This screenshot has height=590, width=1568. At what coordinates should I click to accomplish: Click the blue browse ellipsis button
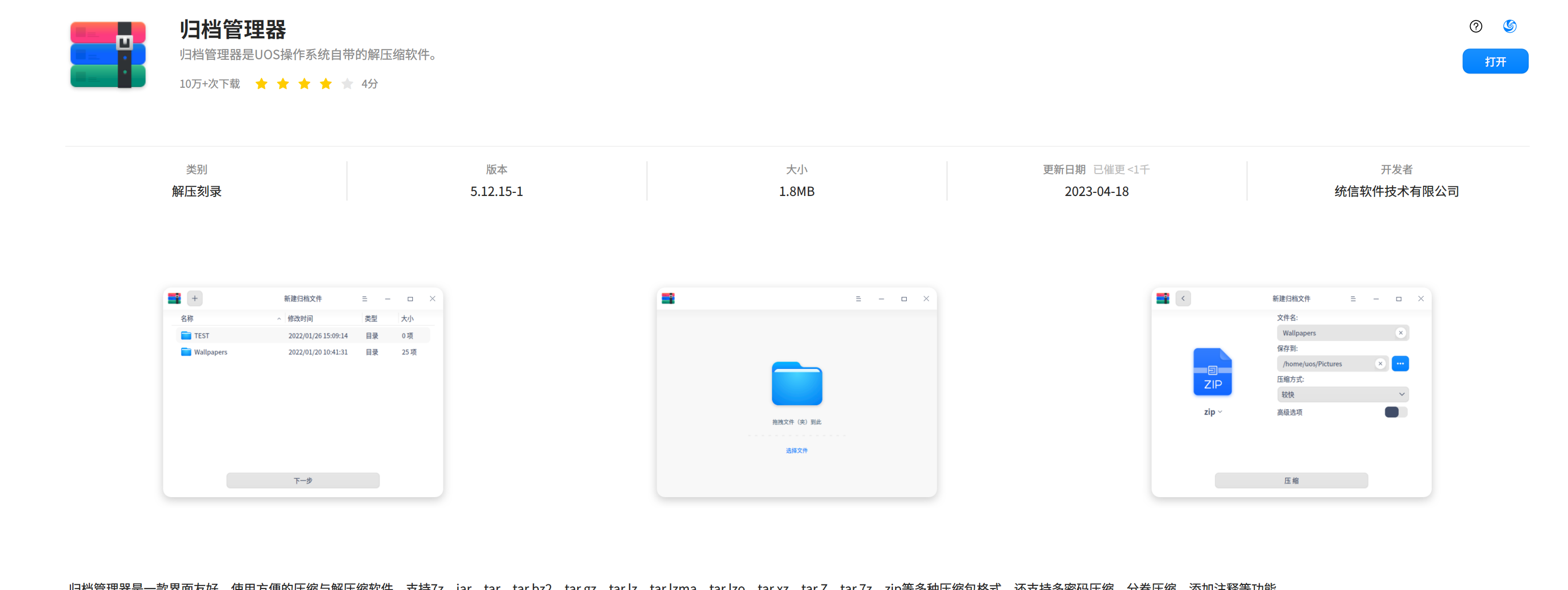1400,363
